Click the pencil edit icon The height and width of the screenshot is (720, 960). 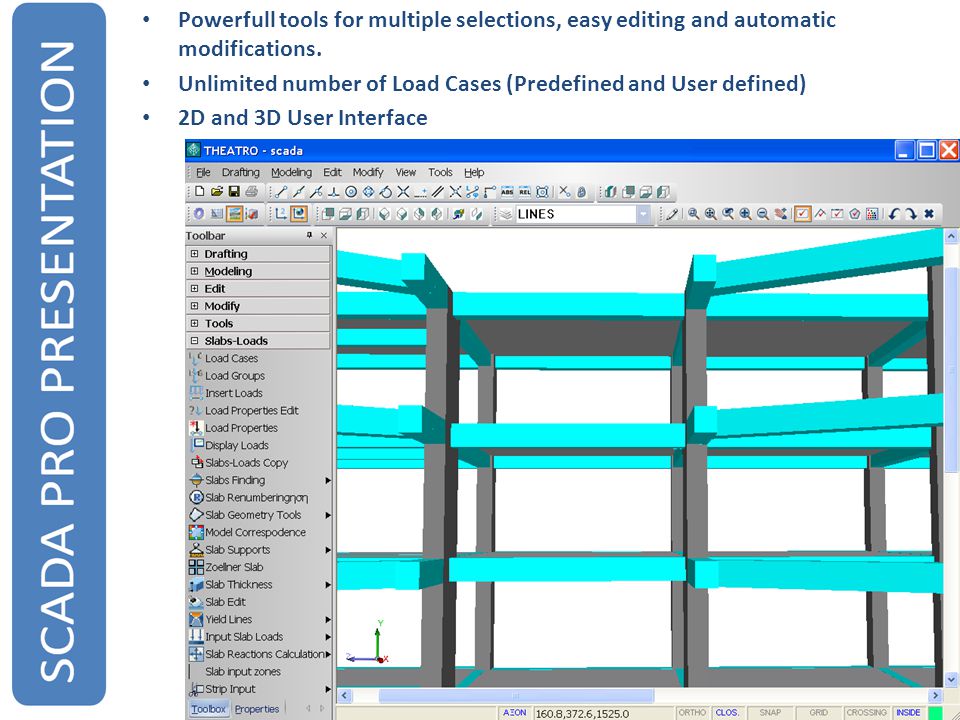(x=672, y=214)
